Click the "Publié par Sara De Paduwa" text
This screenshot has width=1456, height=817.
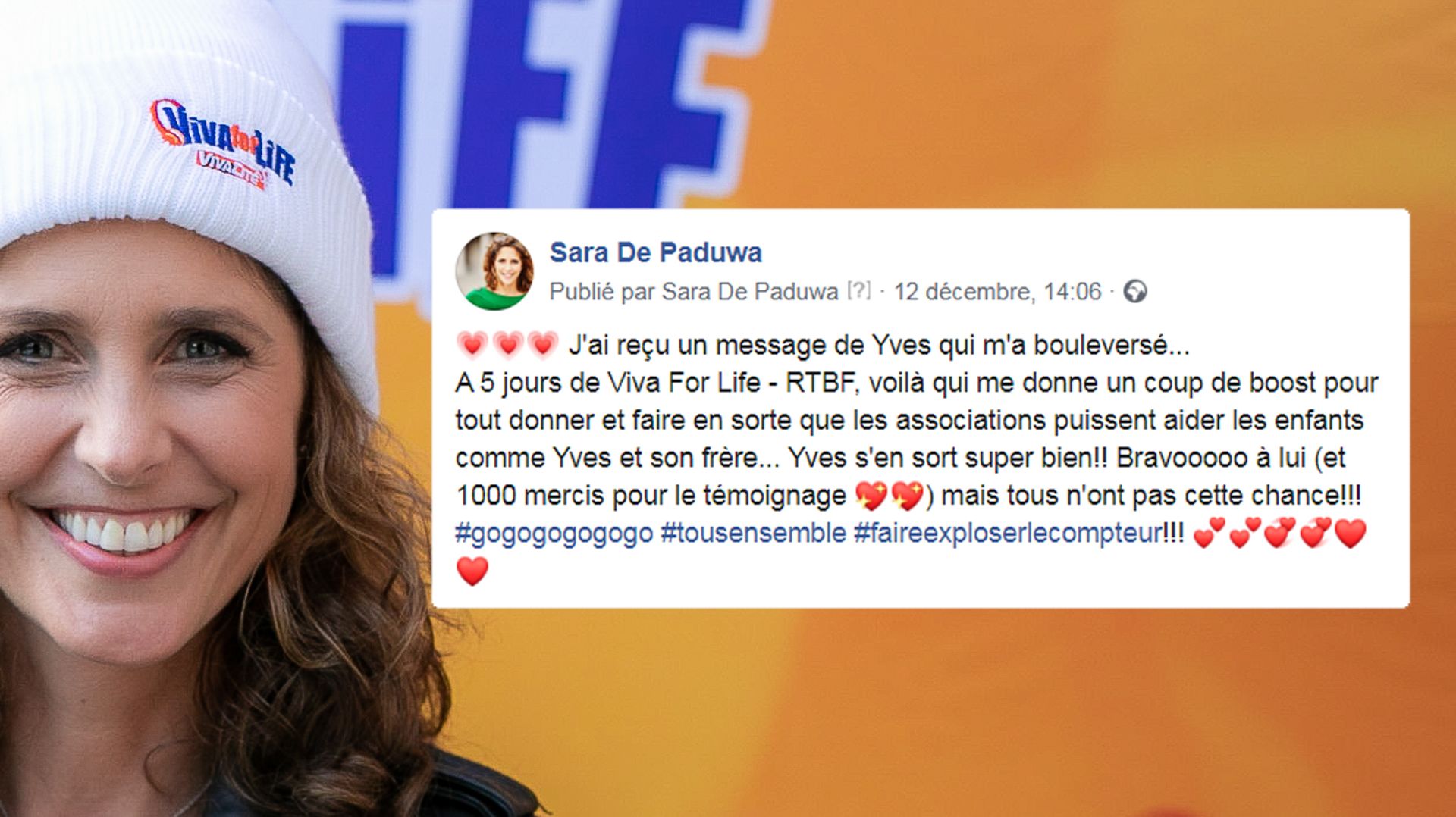coord(694,291)
